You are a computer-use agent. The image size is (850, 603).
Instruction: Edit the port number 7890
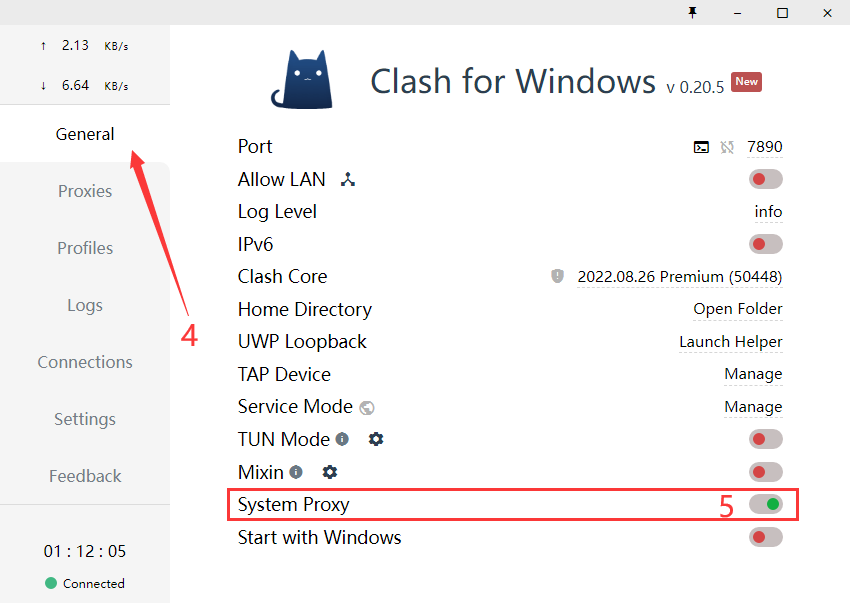coord(765,147)
